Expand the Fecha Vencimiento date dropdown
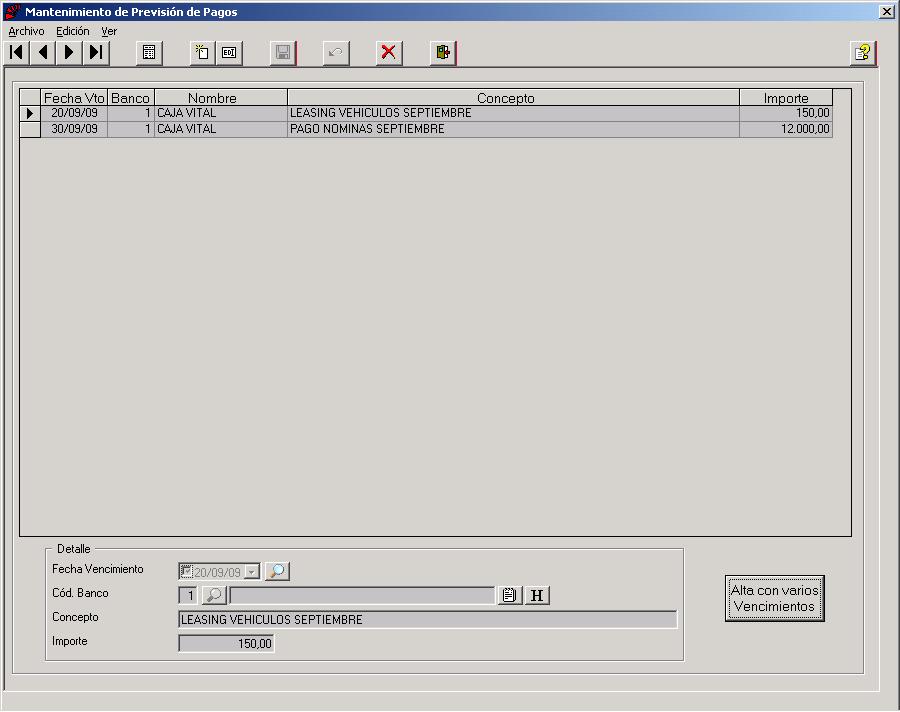Screen dimensions: 900x712 point(251,572)
